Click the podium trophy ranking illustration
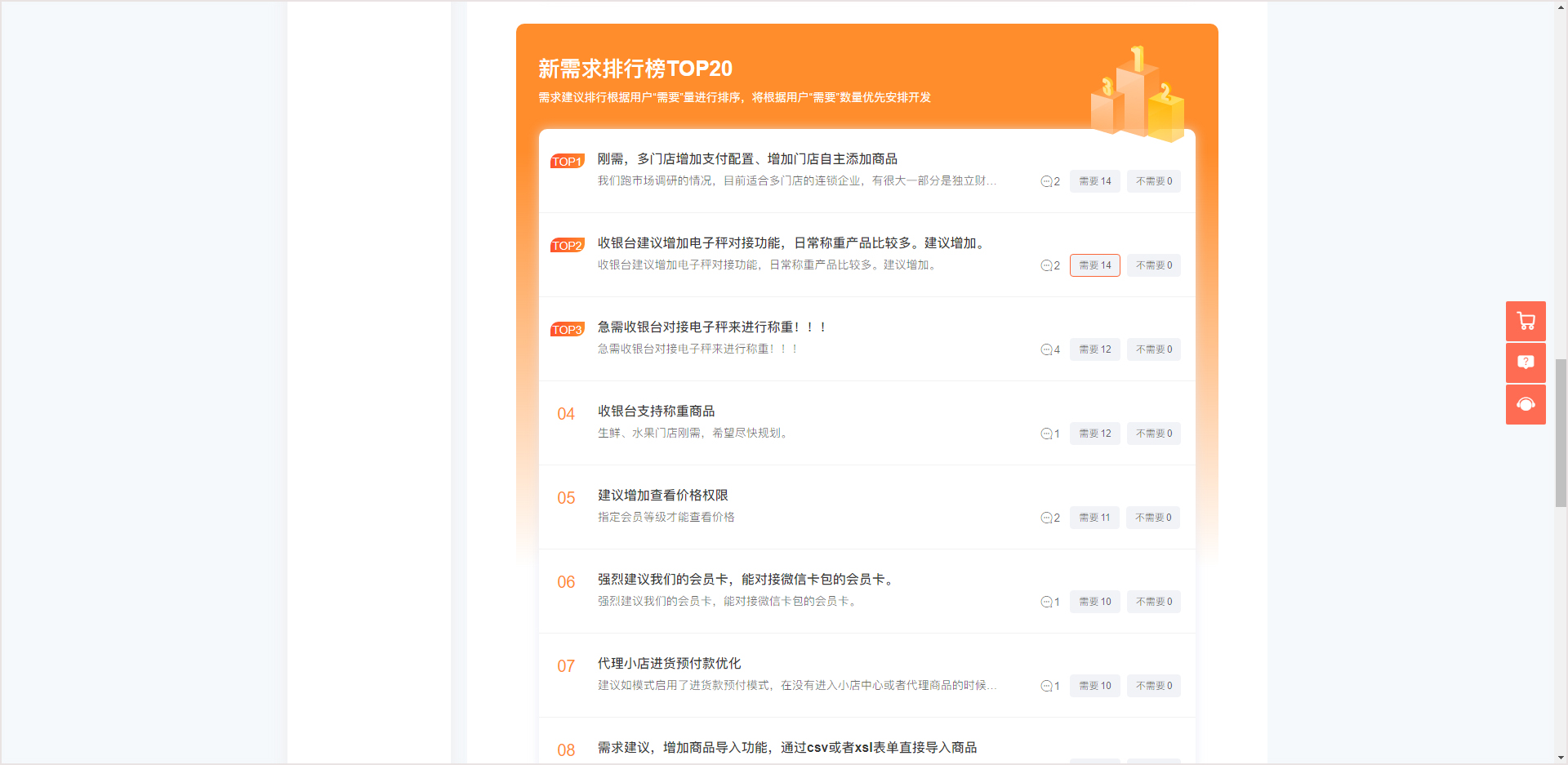This screenshot has height=765, width=1568. point(1138,94)
